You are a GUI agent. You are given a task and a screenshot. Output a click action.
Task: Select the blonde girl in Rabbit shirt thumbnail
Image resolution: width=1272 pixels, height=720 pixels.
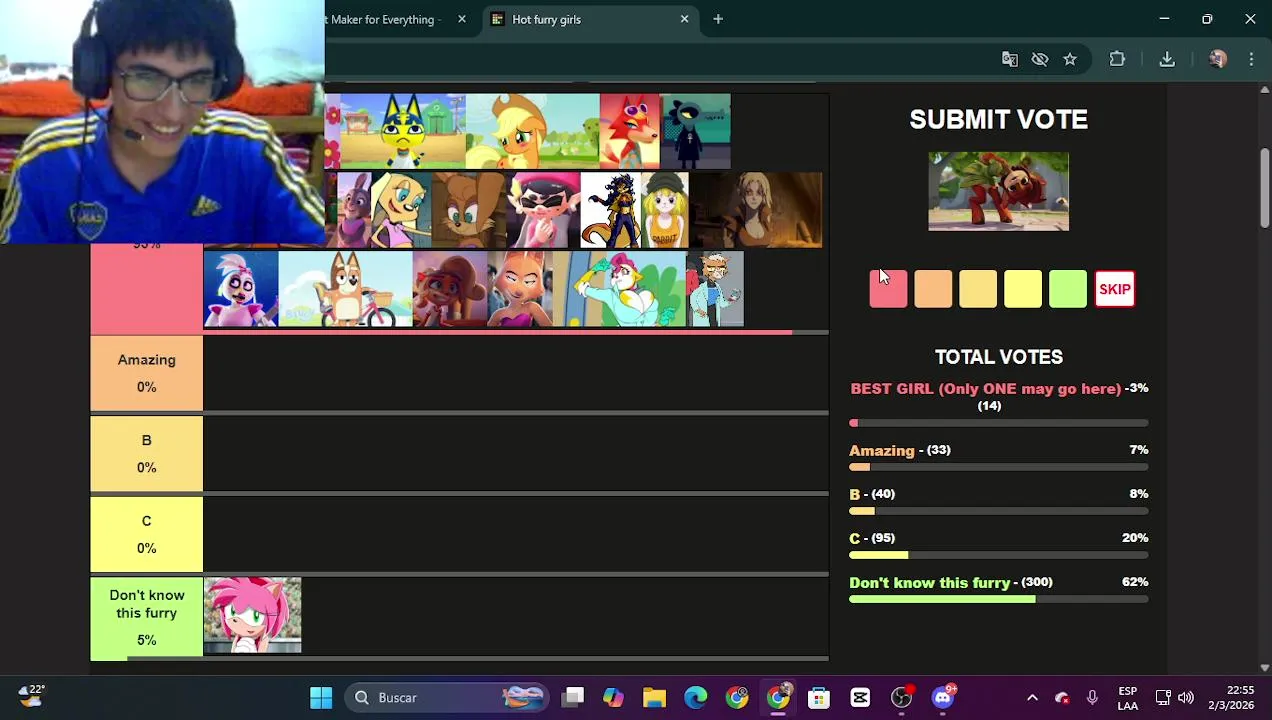pos(665,210)
